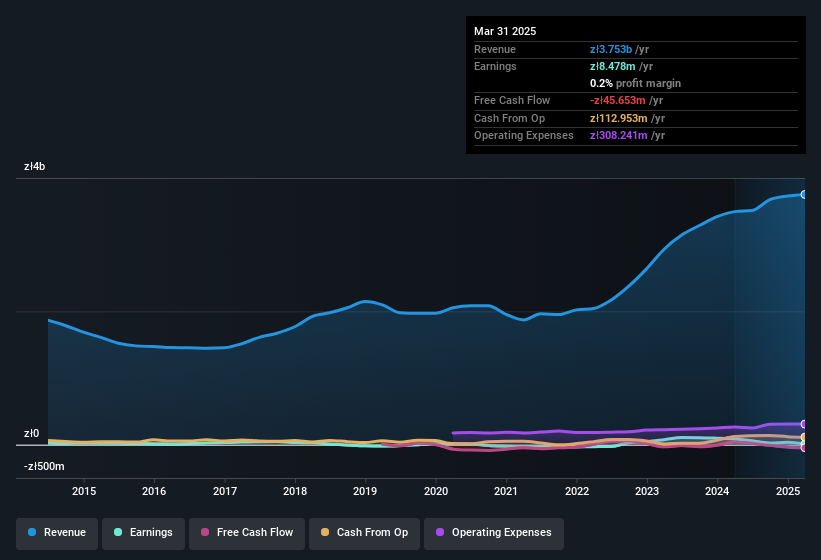Click the zł112.953m cash from op value
The width and height of the screenshot is (821, 560).
tap(618, 118)
